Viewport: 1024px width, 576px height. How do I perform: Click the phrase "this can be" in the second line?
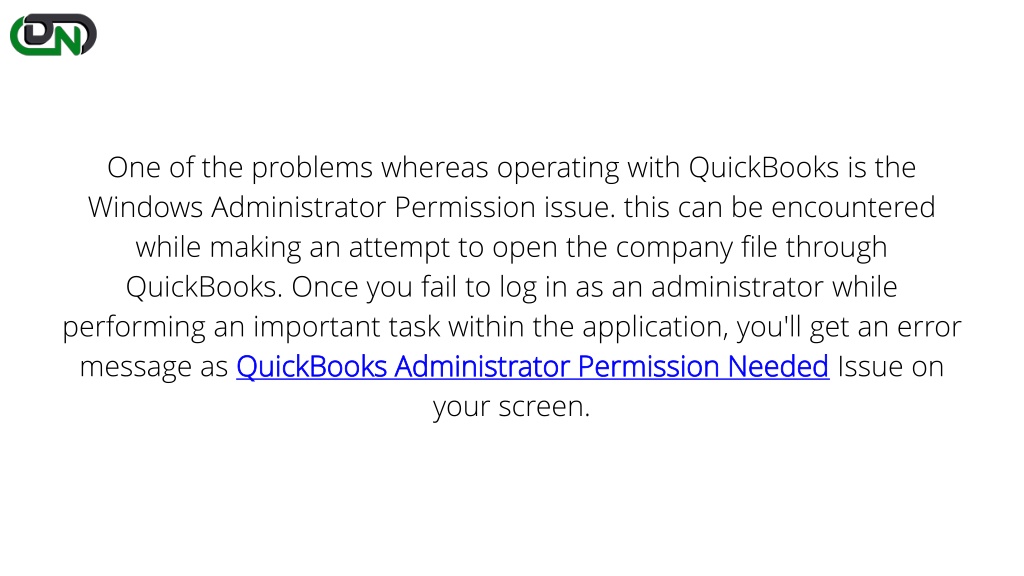694,208
